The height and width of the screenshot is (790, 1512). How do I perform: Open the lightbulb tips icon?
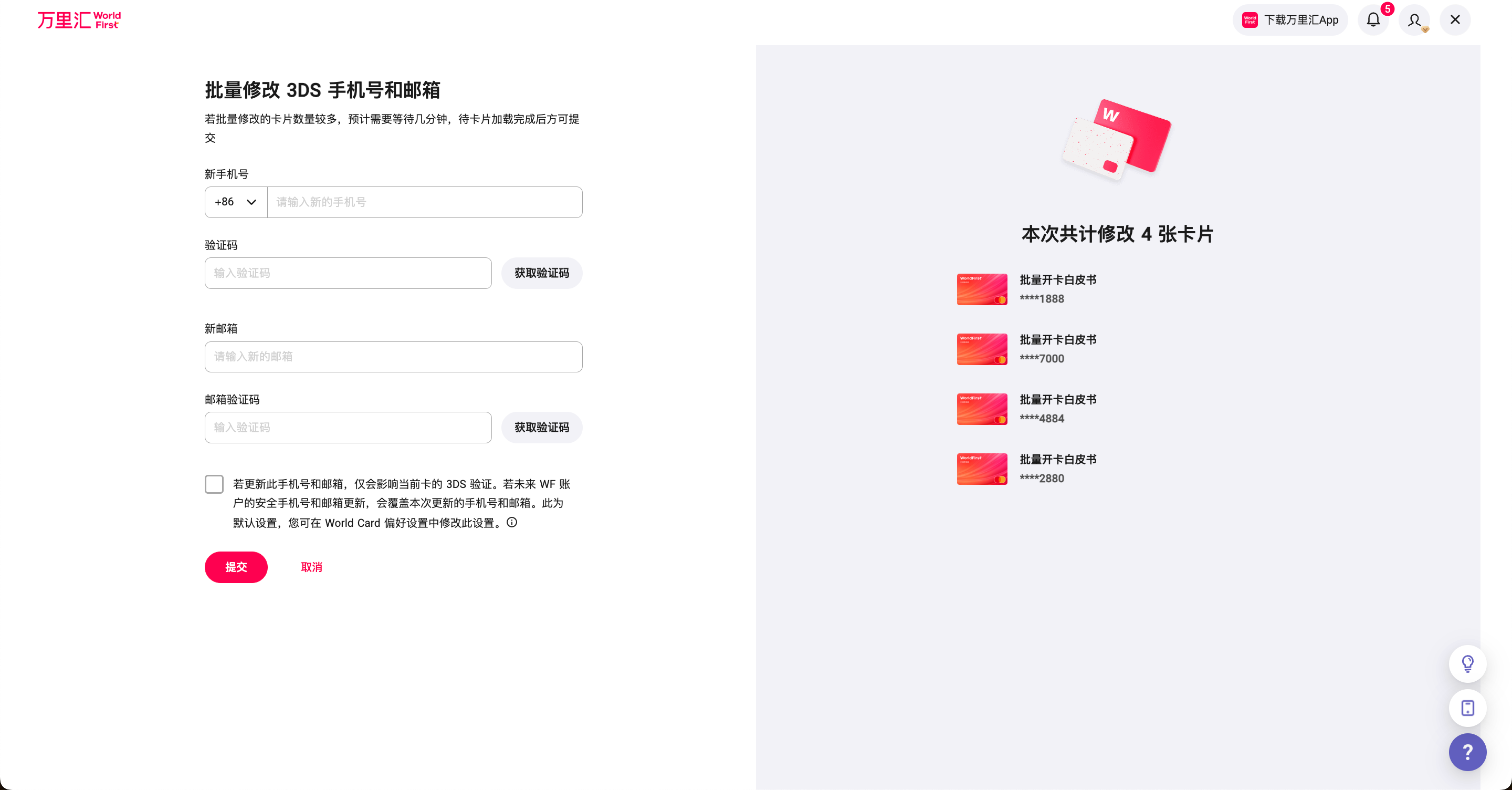(1467, 664)
